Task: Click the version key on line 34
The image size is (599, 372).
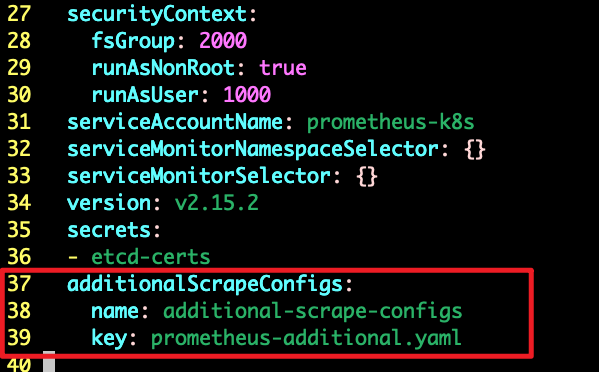Action: tap(109, 203)
